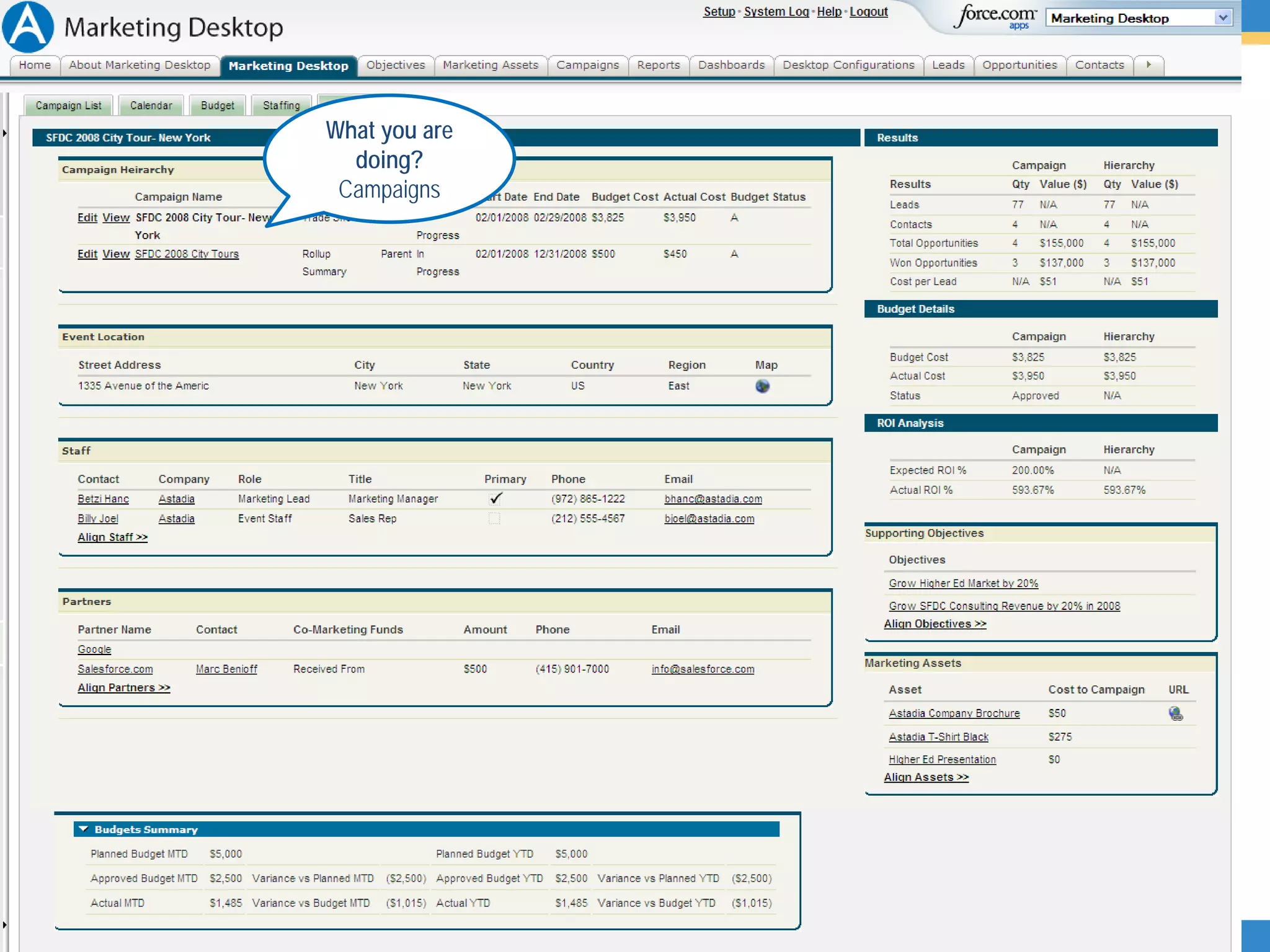
Task: Click the Astadia logo in the header
Action: pos(28,27)
